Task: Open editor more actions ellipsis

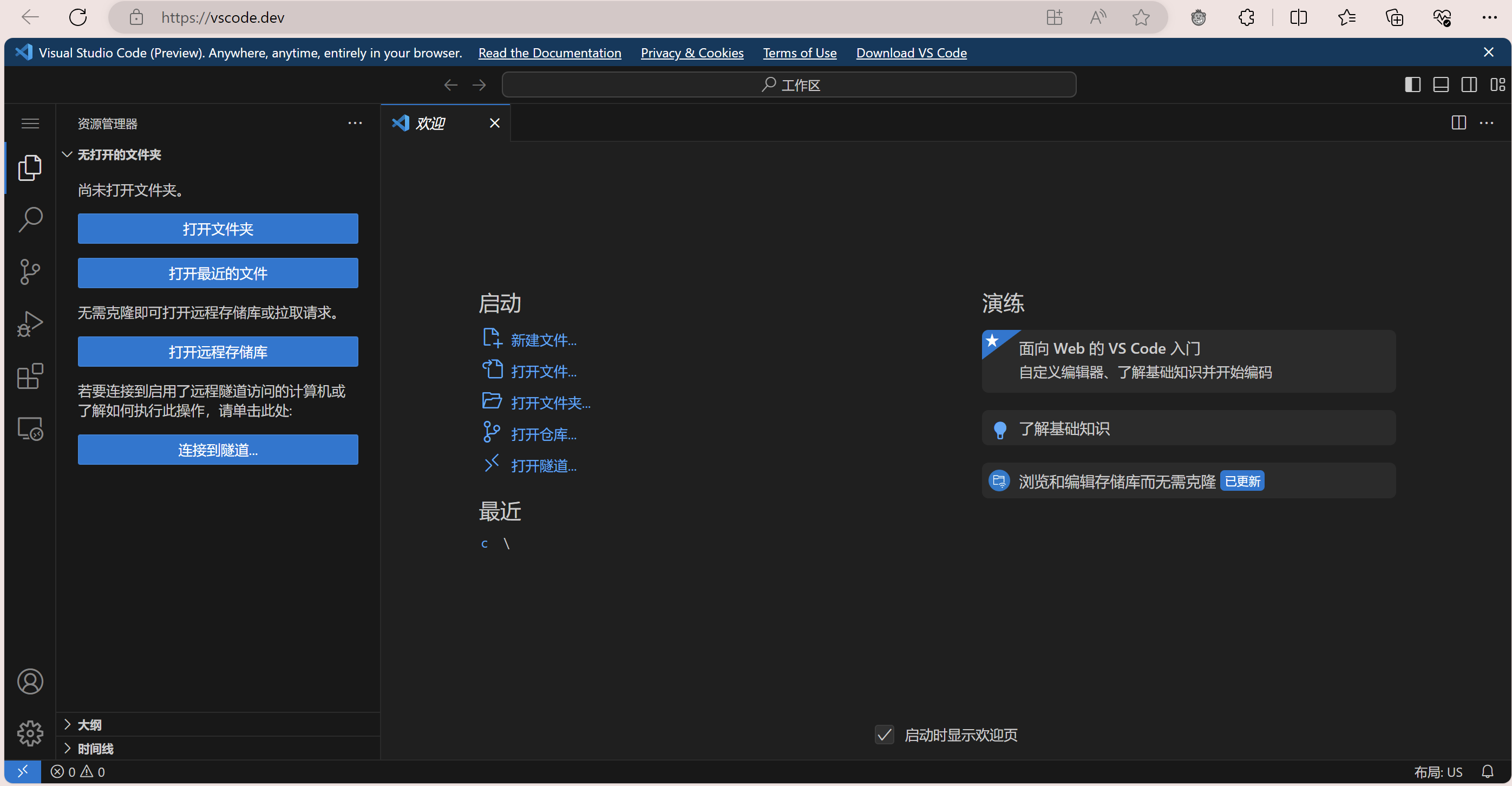Action: (1486, 123)
